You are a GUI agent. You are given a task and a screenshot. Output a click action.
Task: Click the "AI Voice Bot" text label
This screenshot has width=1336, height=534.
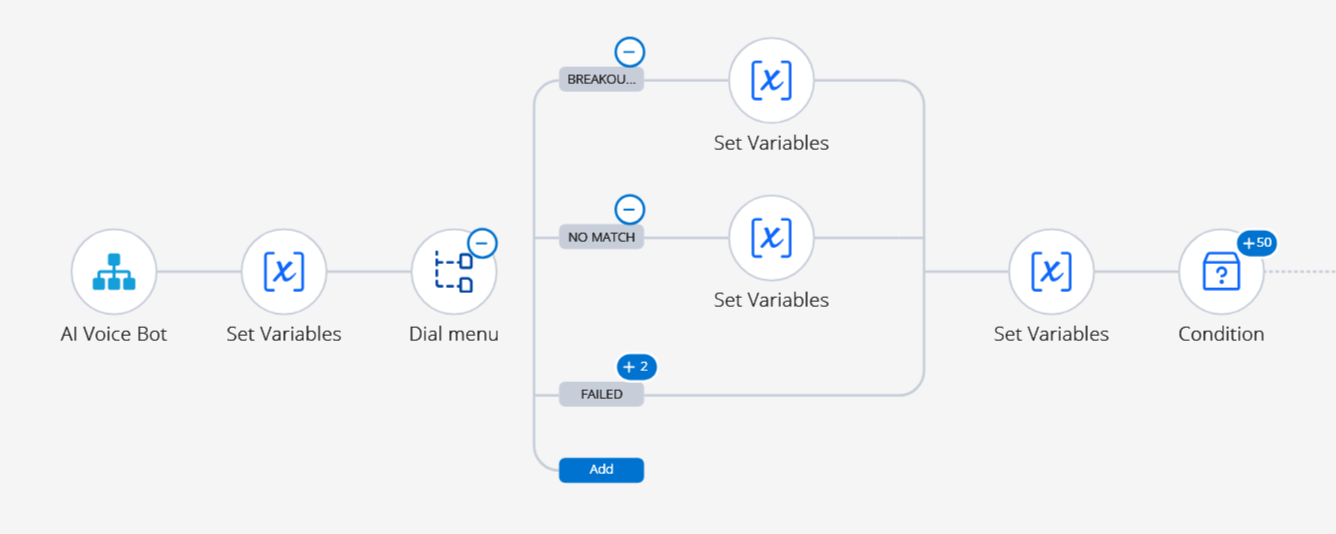coord(114,334)
